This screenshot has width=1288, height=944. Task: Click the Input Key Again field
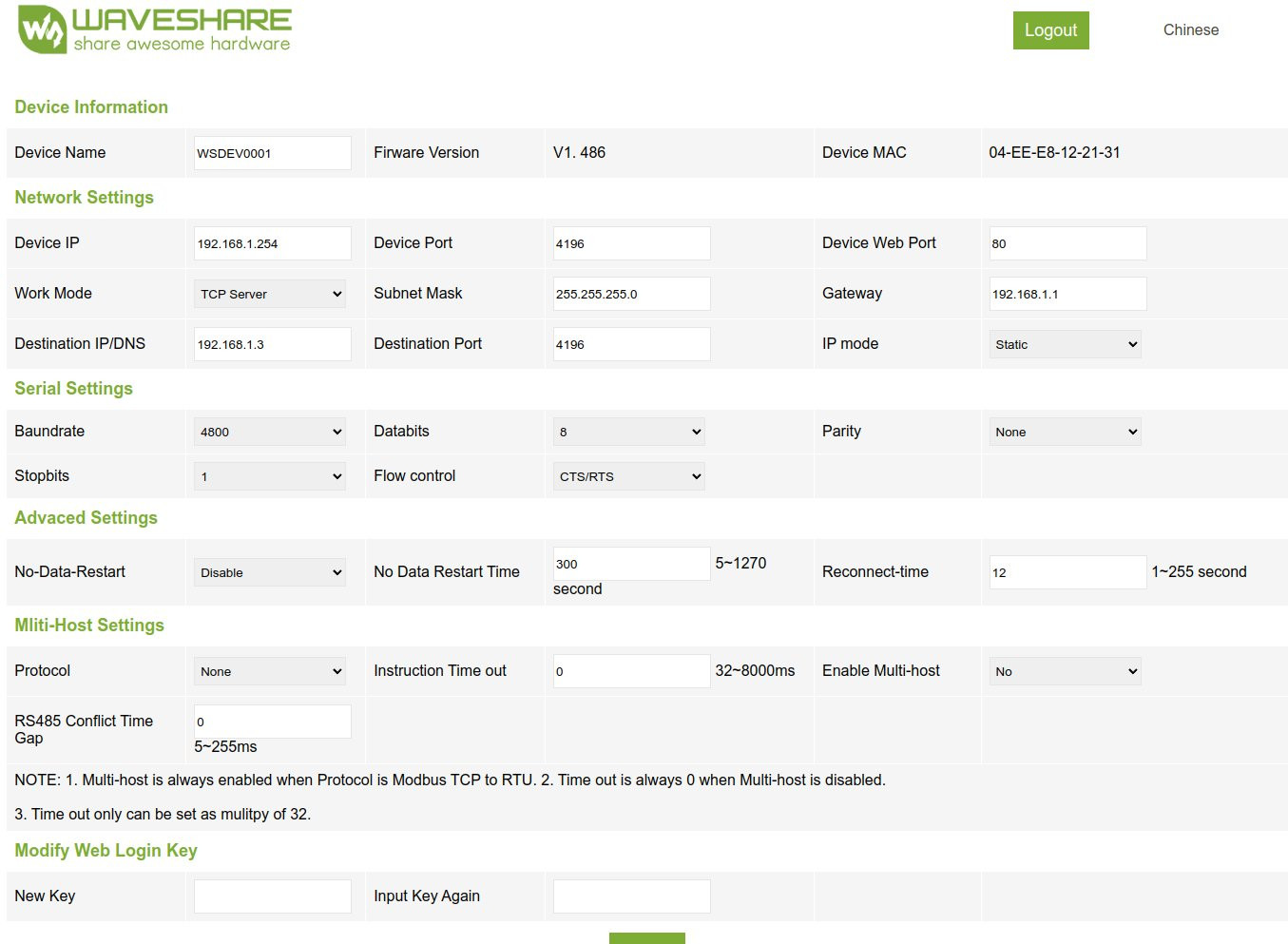coord(632,896)
